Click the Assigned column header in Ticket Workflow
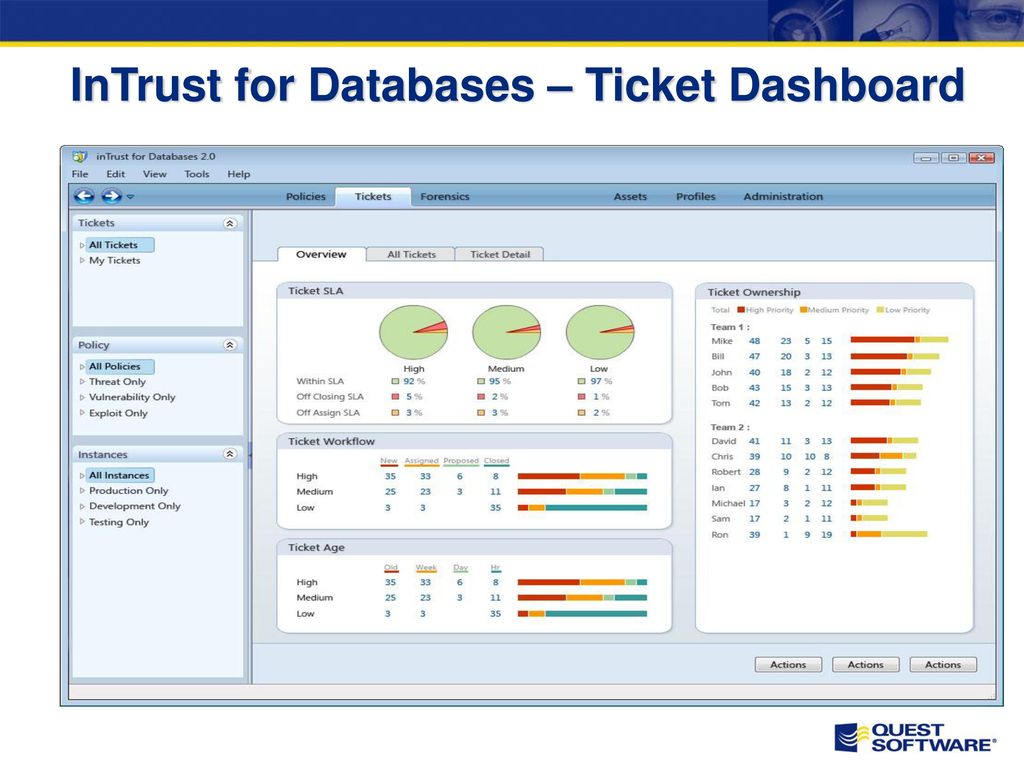Viewport: 1024px width, 768px height. pyautogui.click(x=421, y=461)
